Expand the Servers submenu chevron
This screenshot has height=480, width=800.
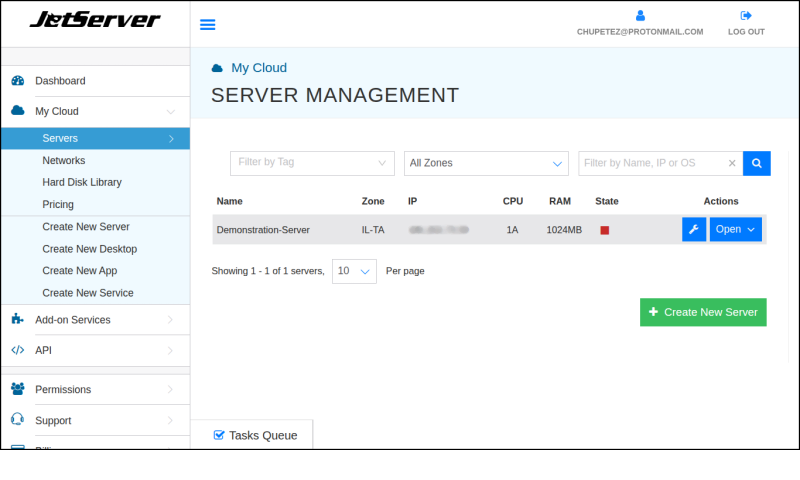(x=171, y=139)
